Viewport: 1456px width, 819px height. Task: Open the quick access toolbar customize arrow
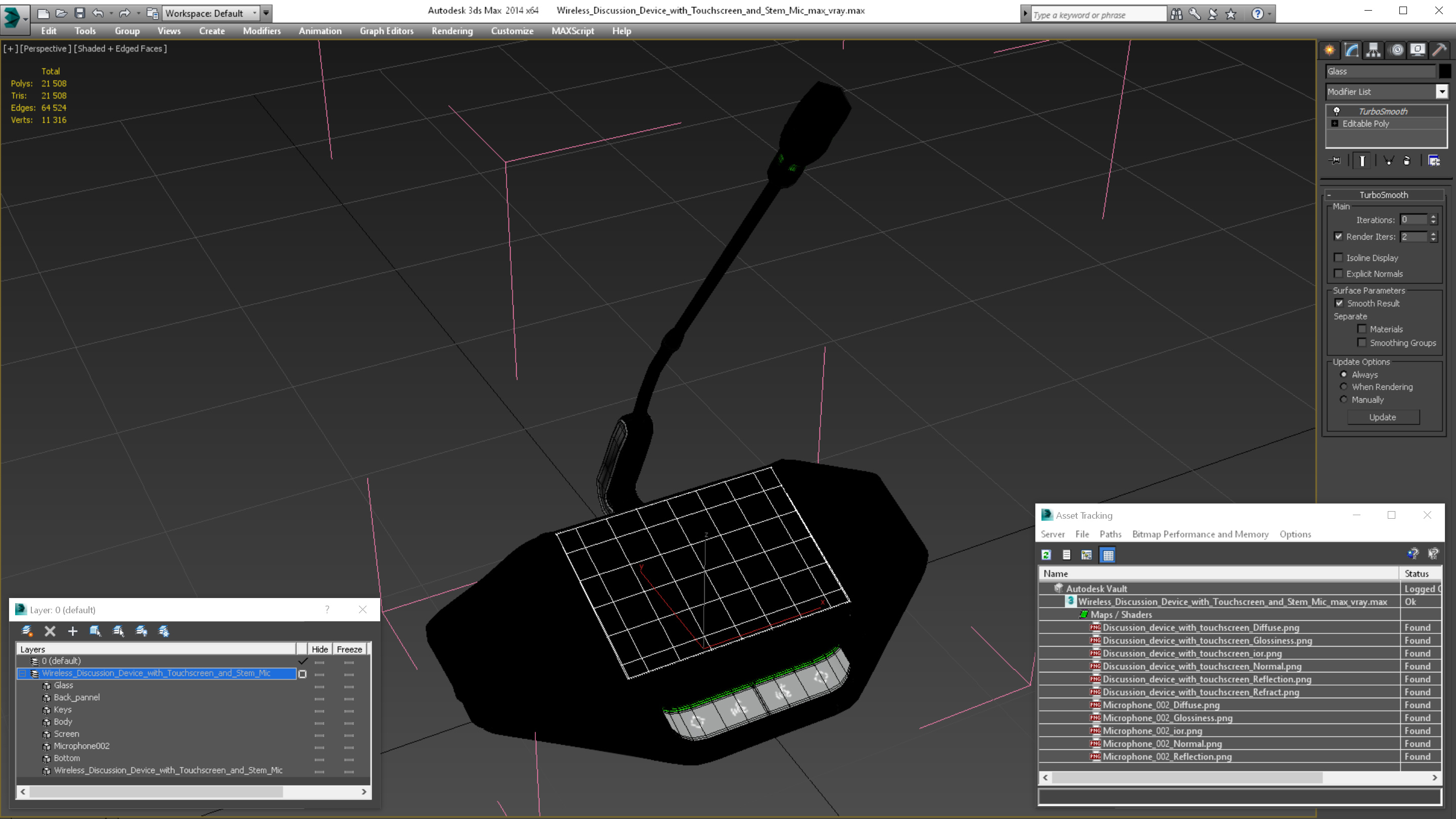pyautogui.click(x=265, y=13)
